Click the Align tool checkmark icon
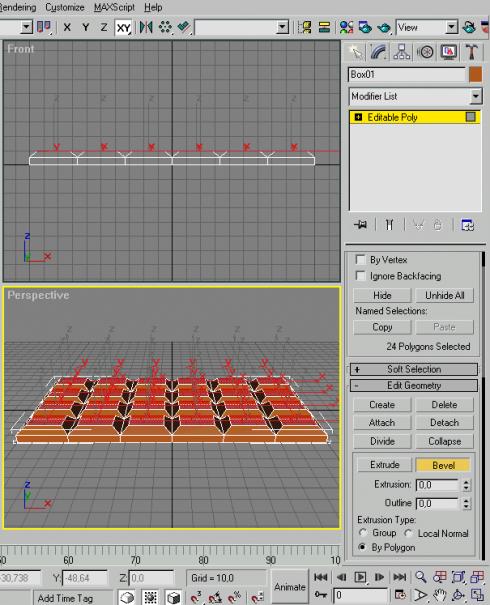490x605 pixels. click(184, 27)
